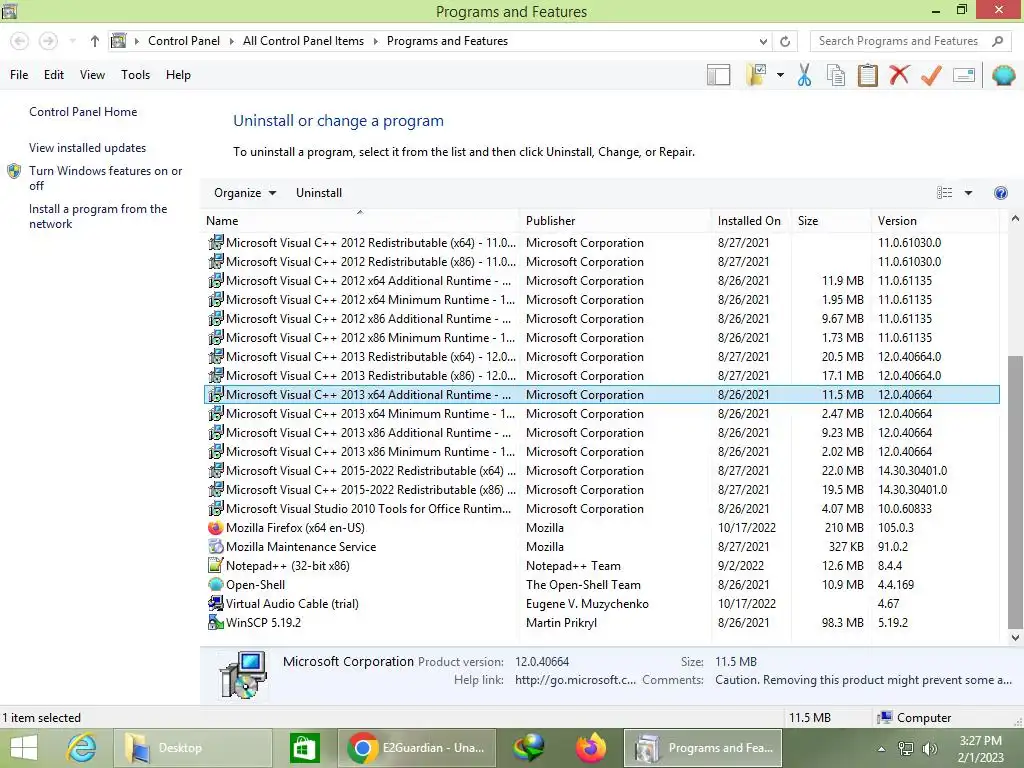Click the Classic Shell settings globe icon
This screenshot has height=768, width=1024.
1003,75
